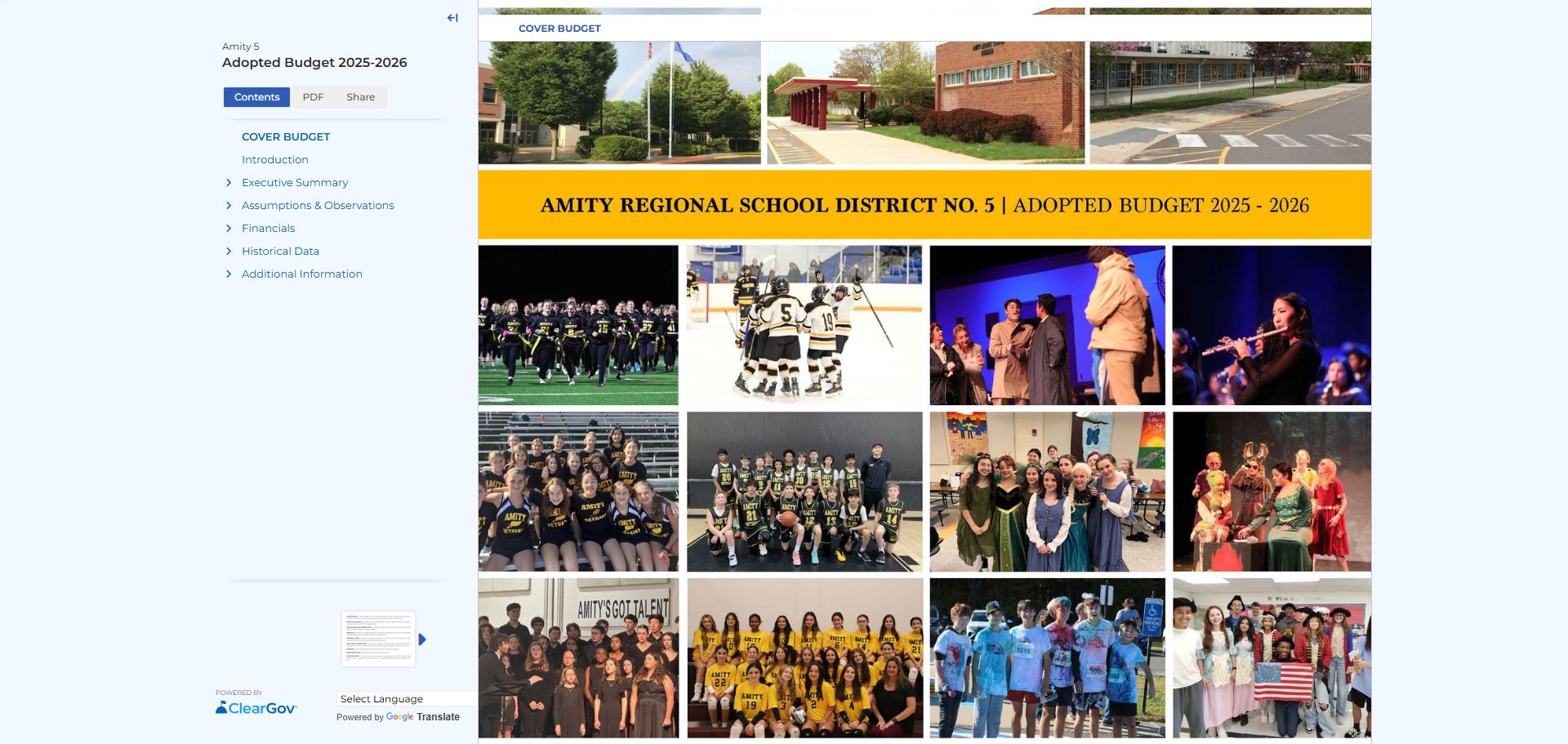
Task: Expand the Additional Information section
Action: pyautogui.click(x=229, y=274)
